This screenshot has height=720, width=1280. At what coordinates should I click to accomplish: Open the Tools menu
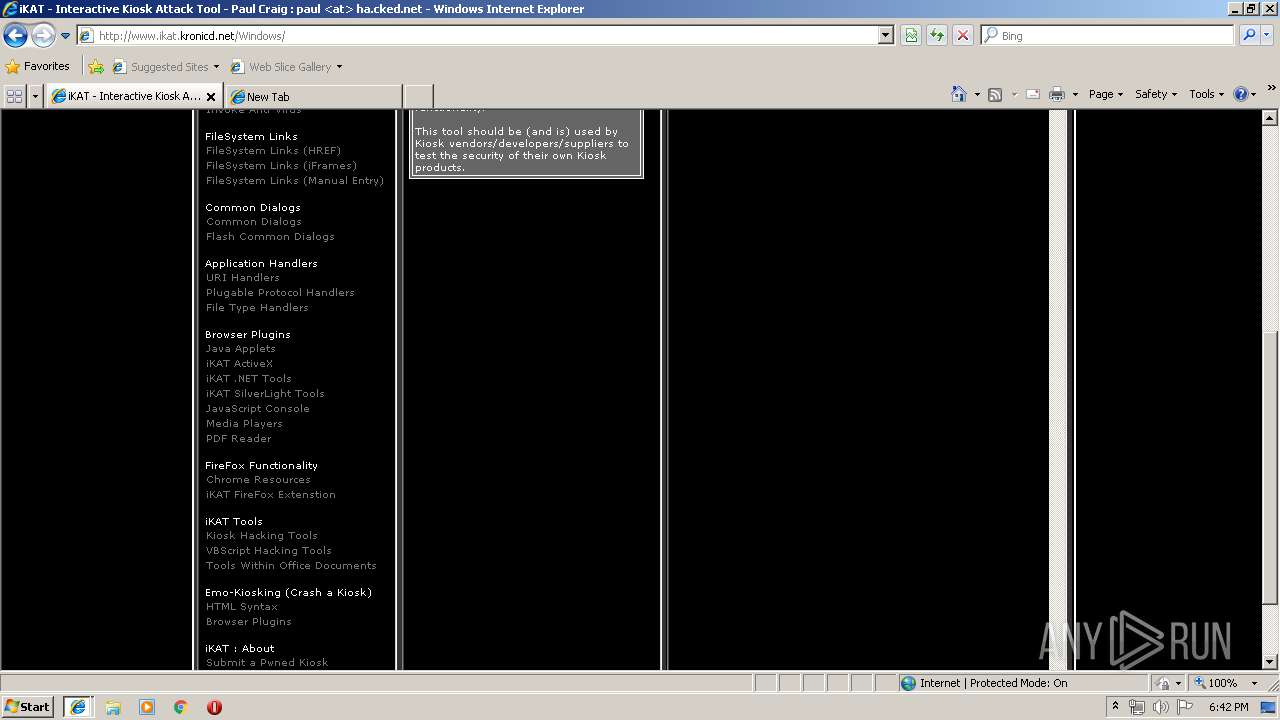[1206, 94]
